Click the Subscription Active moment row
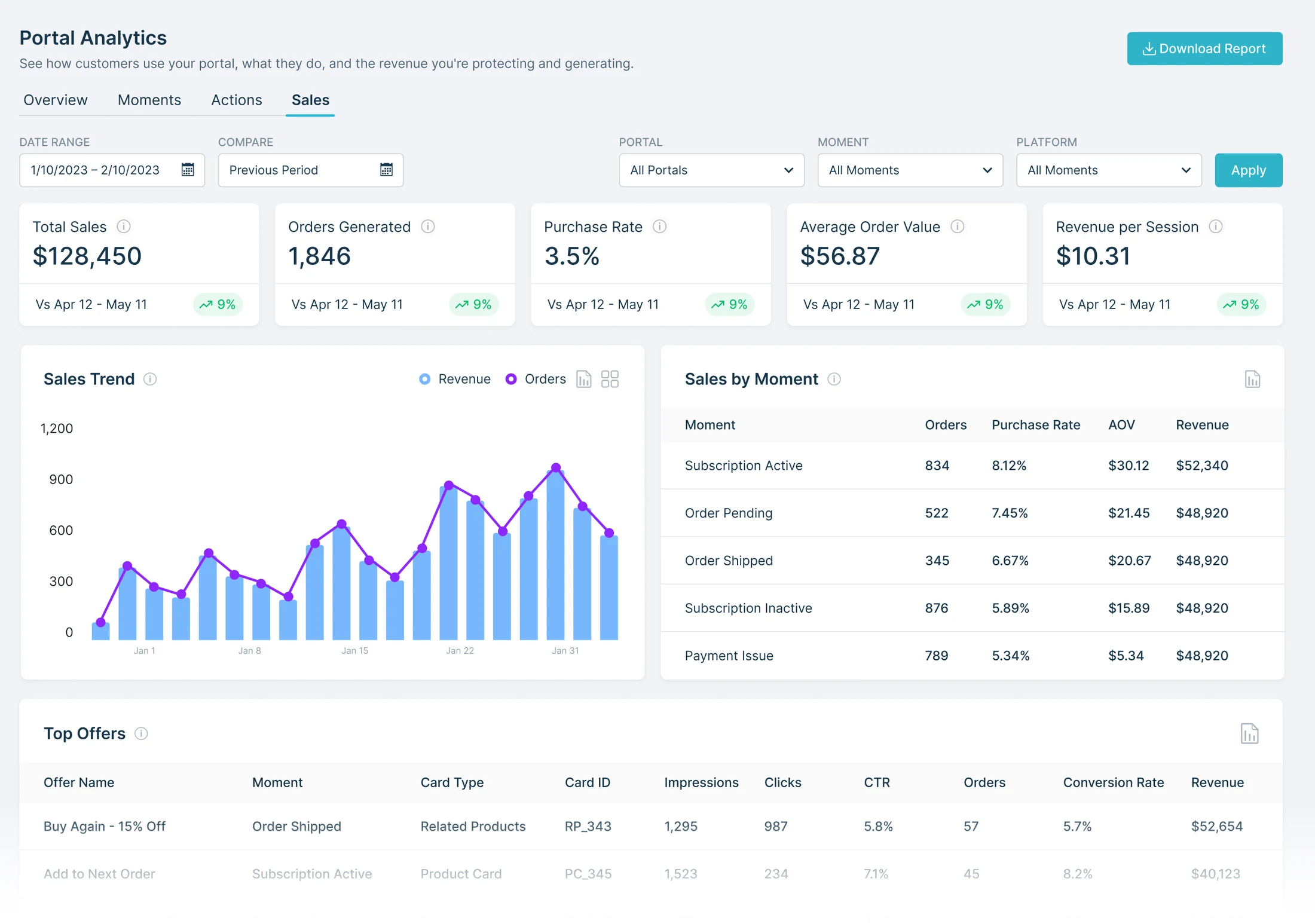 click(x=972, y=466)
